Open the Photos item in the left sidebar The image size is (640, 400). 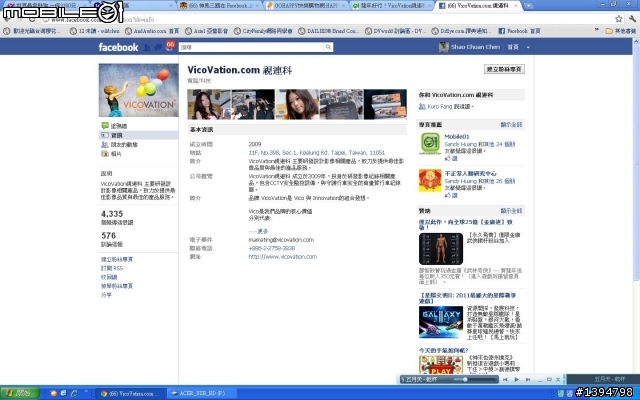point(111,154)
